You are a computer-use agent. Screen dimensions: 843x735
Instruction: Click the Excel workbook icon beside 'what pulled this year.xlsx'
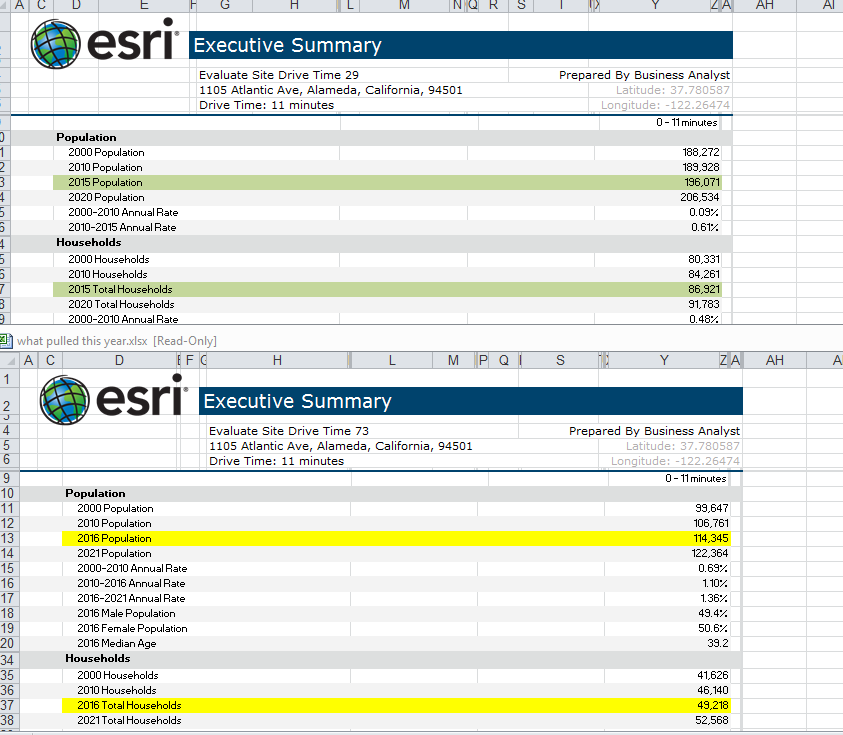pyautogui.click(x=6, y=341)
